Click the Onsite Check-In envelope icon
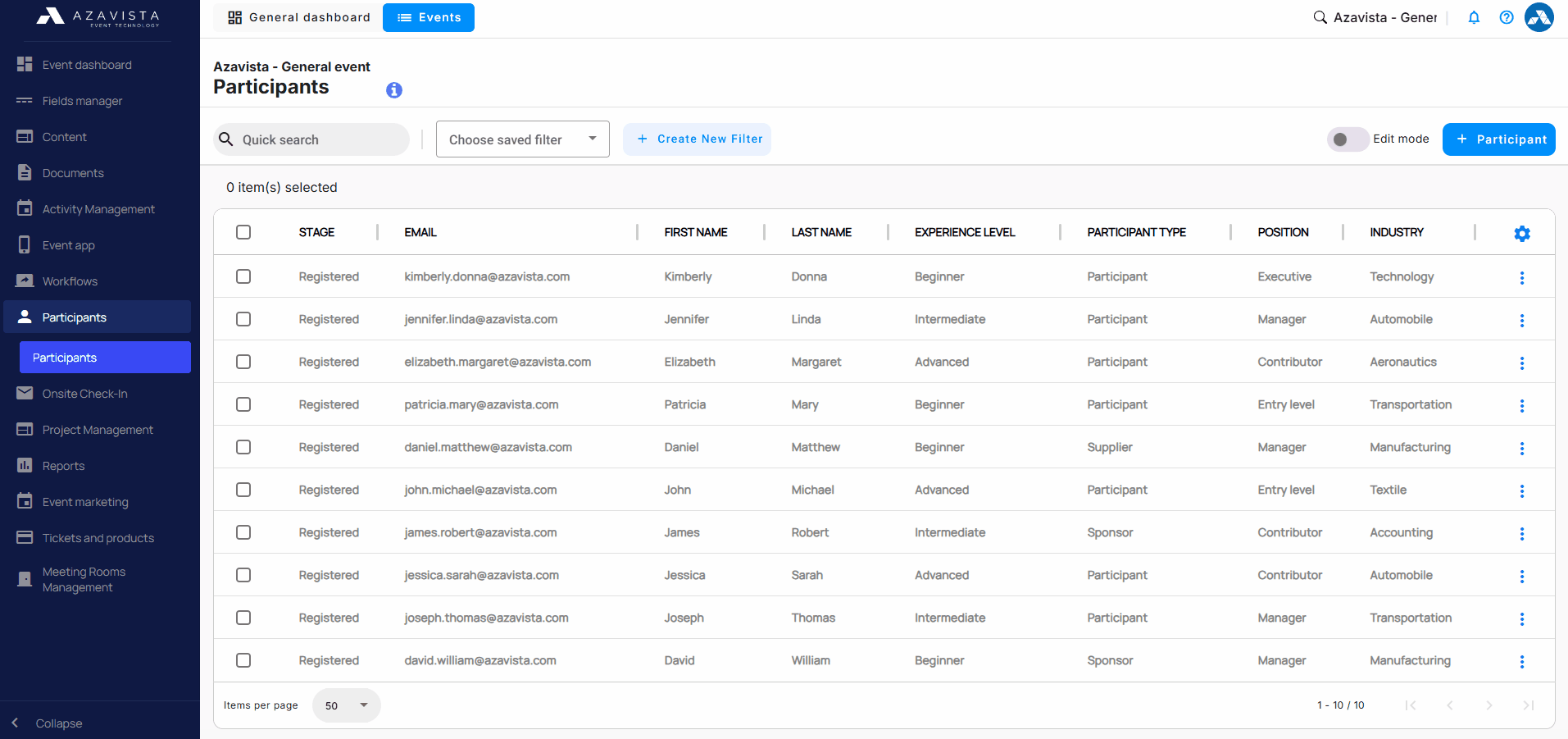Image resolution: width=1568 pixels, height=739 pixels. click(25, 393)
